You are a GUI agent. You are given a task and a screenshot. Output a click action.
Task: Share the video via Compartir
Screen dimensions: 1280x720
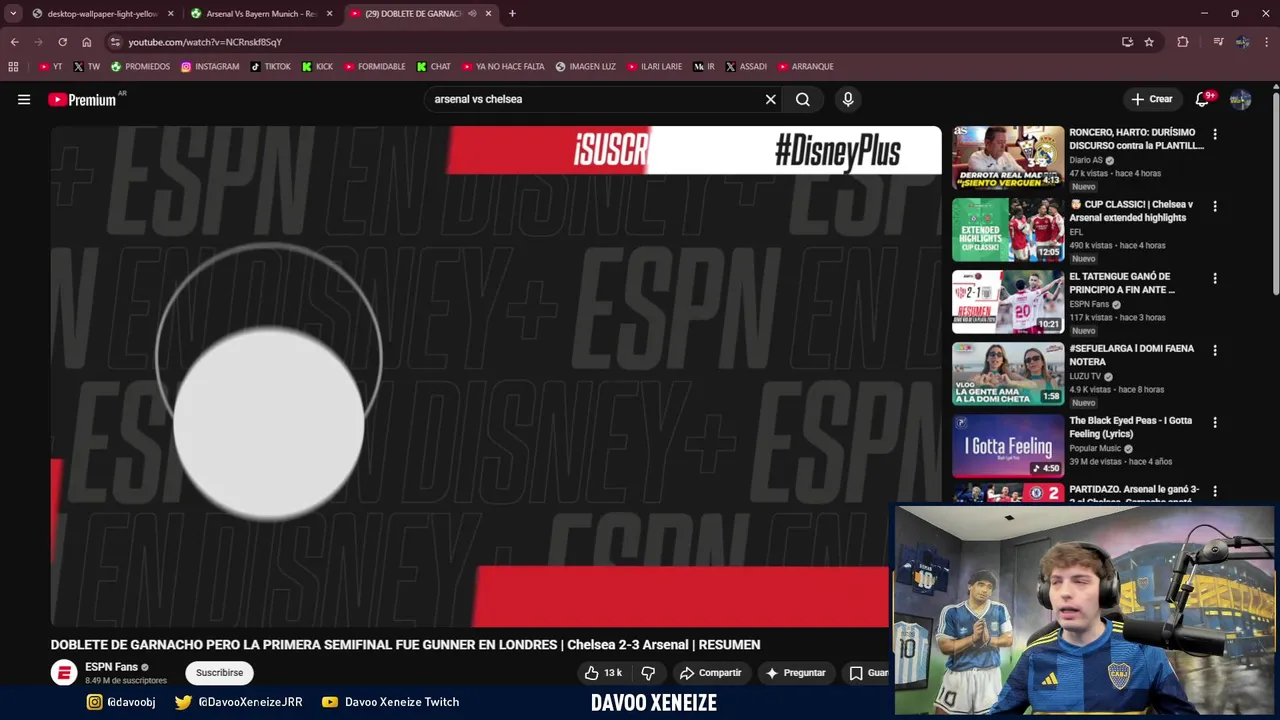[x=711, y=673]
